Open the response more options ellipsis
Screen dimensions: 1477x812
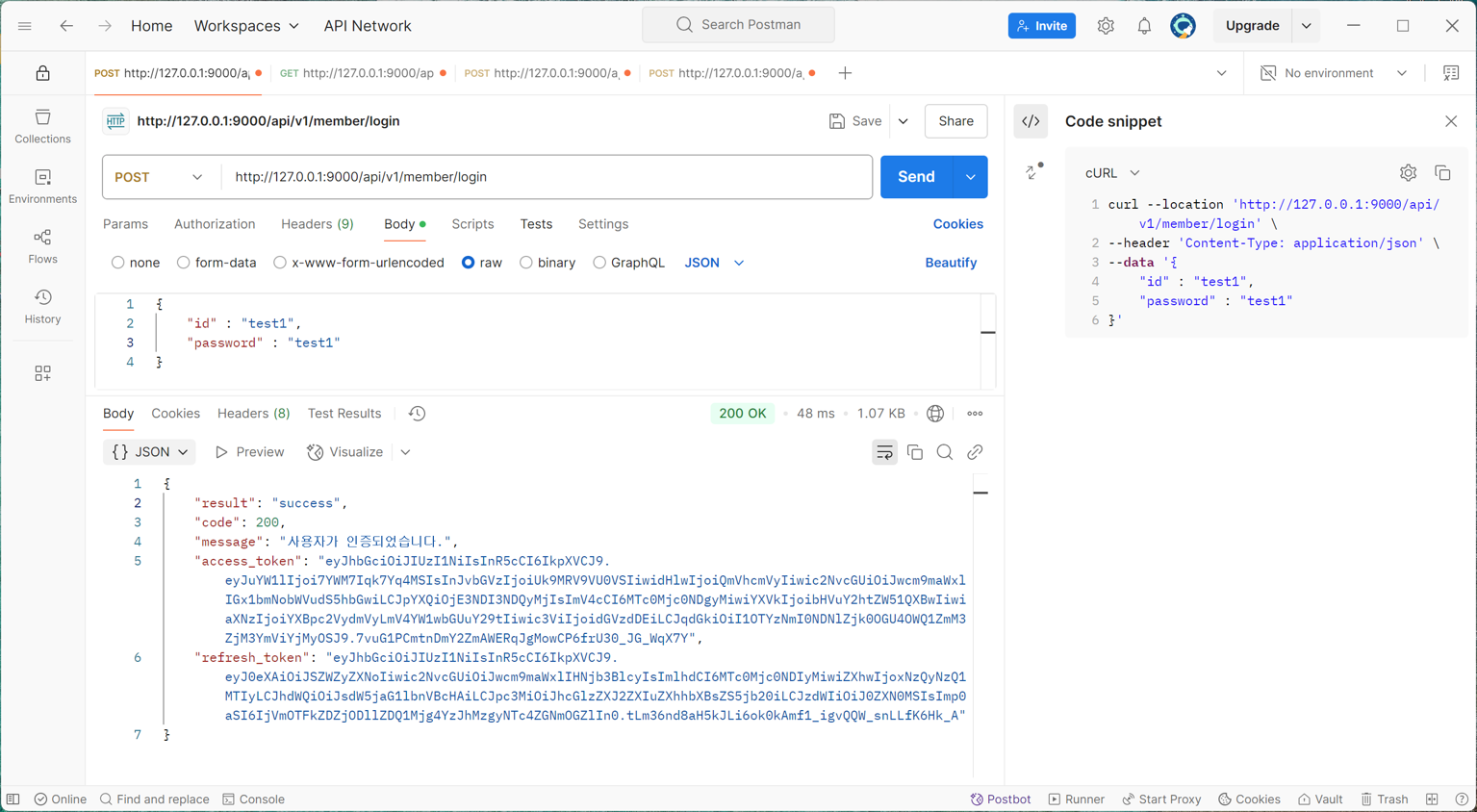pos(975,414)
